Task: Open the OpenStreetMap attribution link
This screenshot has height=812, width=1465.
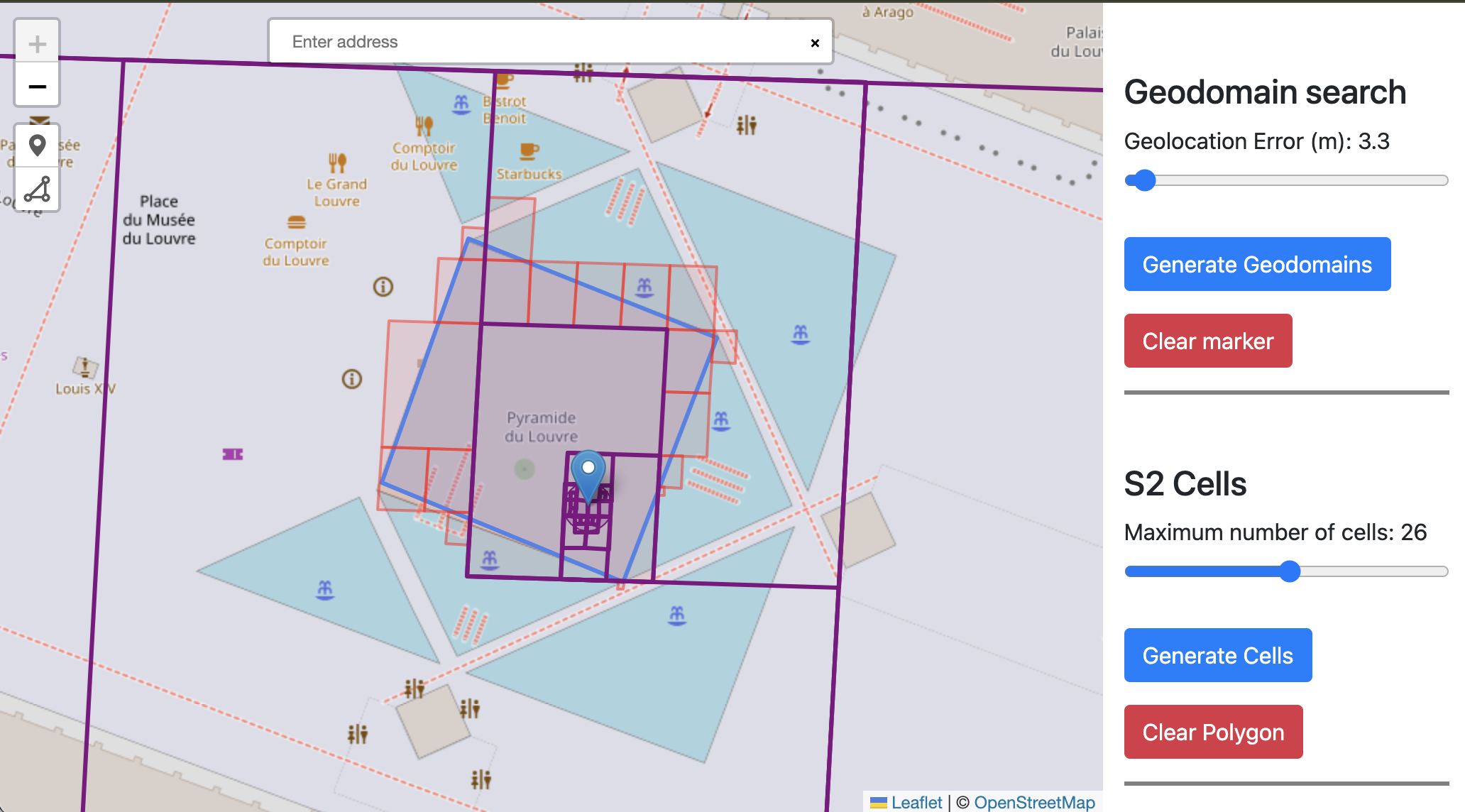Action: (1034, 802)
